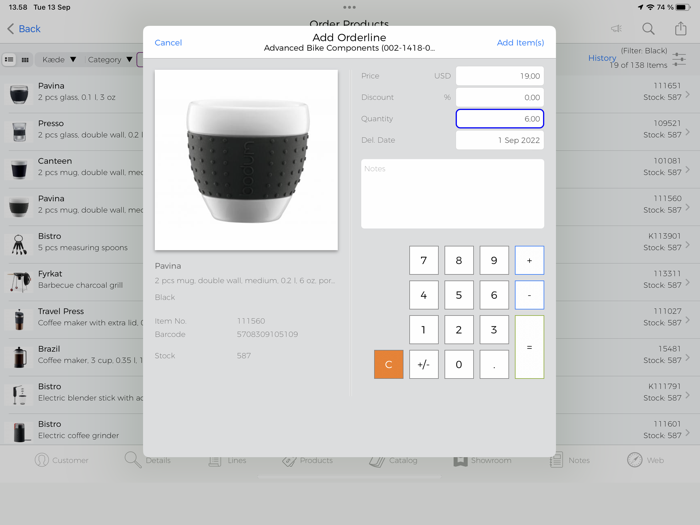Open Lines tab

click(x=227, y=460)
